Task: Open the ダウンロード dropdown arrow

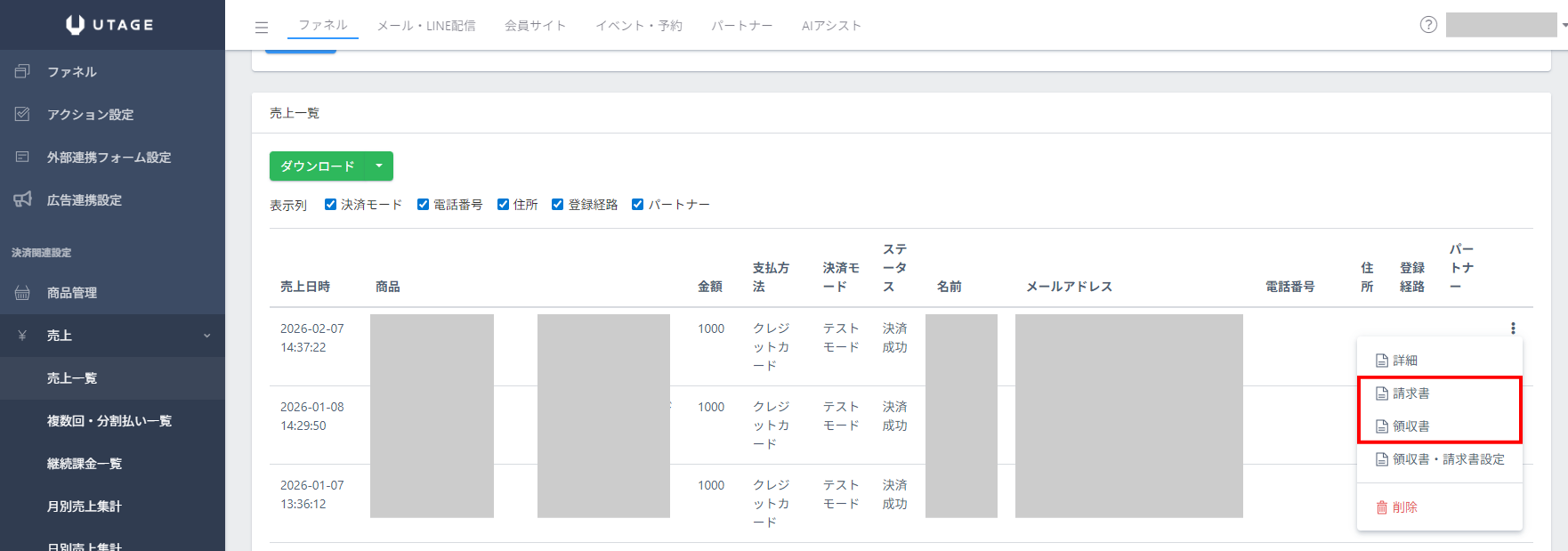Action: (x=379, y=166)
